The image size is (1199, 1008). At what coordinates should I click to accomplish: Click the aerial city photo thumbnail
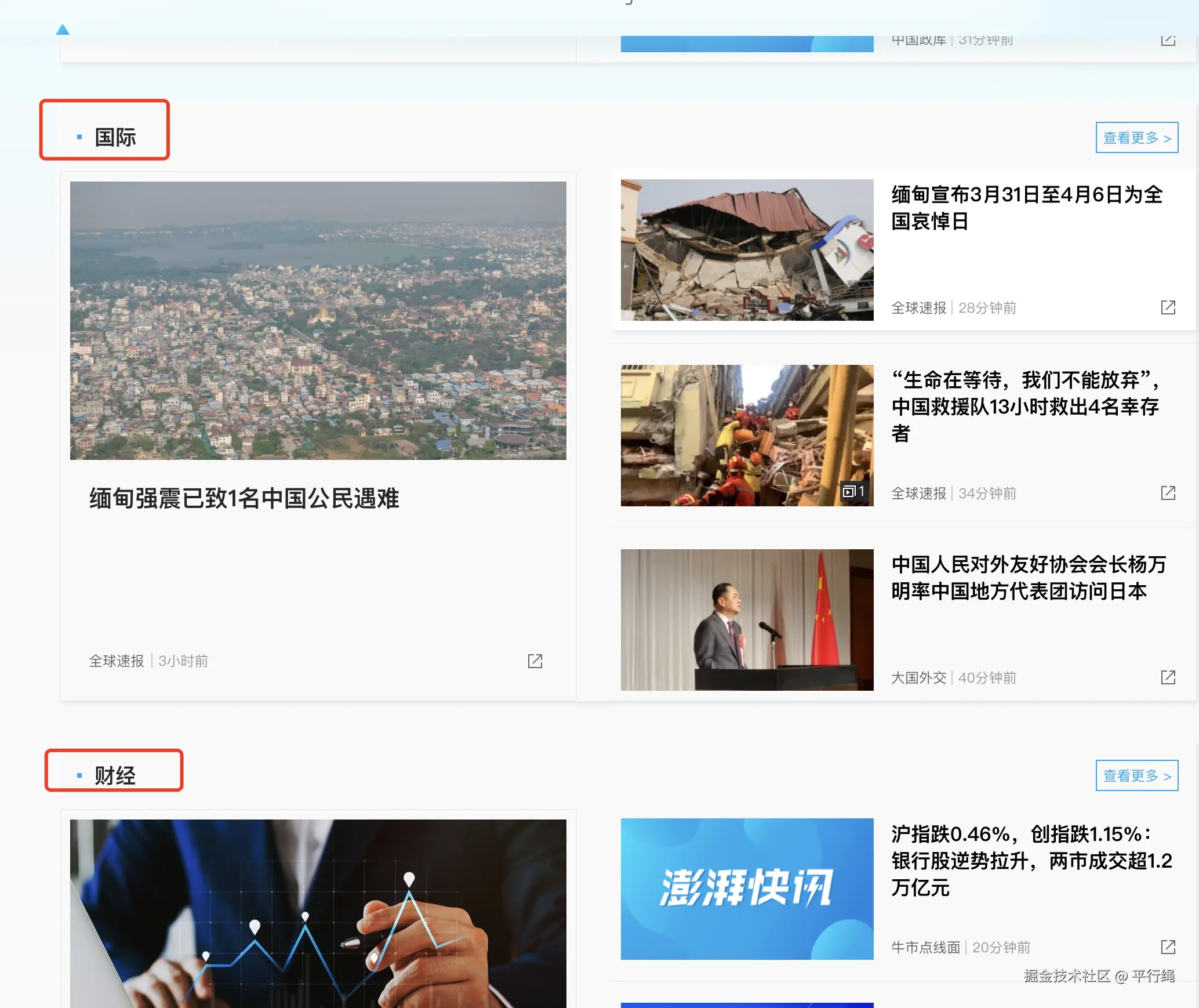[318, 321]
